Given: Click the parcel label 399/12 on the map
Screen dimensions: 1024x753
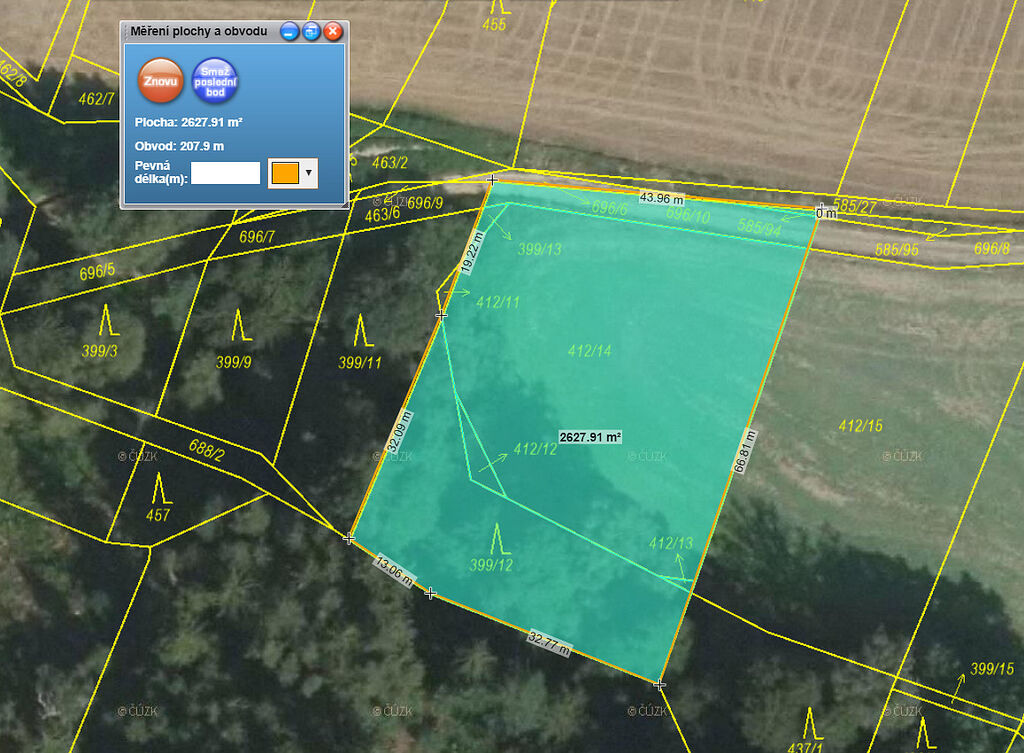Looking at the screenshot, I should [491, 565].
